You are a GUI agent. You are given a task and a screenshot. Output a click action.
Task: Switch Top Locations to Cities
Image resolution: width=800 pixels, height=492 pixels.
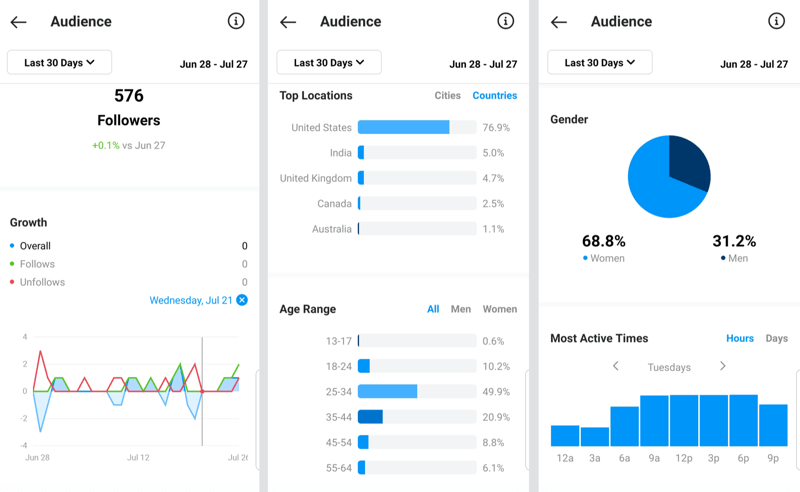(x=447, y=96)
